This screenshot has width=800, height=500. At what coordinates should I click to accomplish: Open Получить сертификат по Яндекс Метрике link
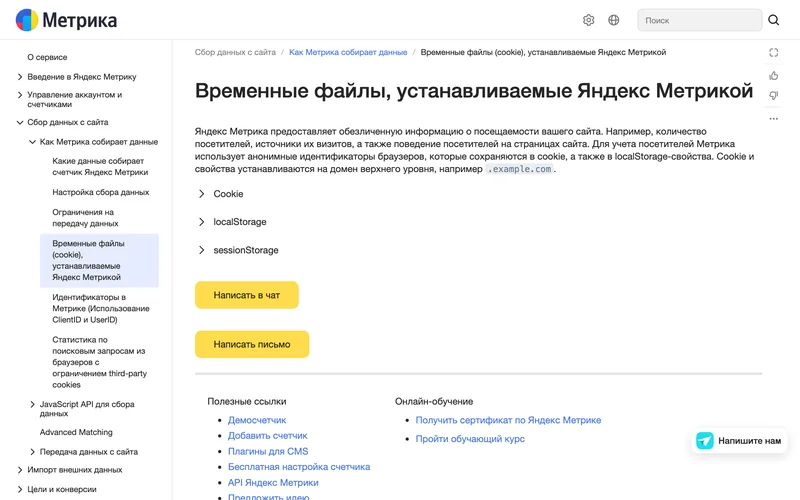pos(508,420)
